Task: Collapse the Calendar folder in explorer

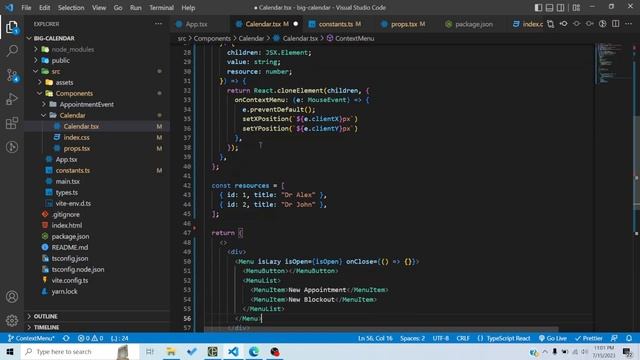Action: point(72,116)
